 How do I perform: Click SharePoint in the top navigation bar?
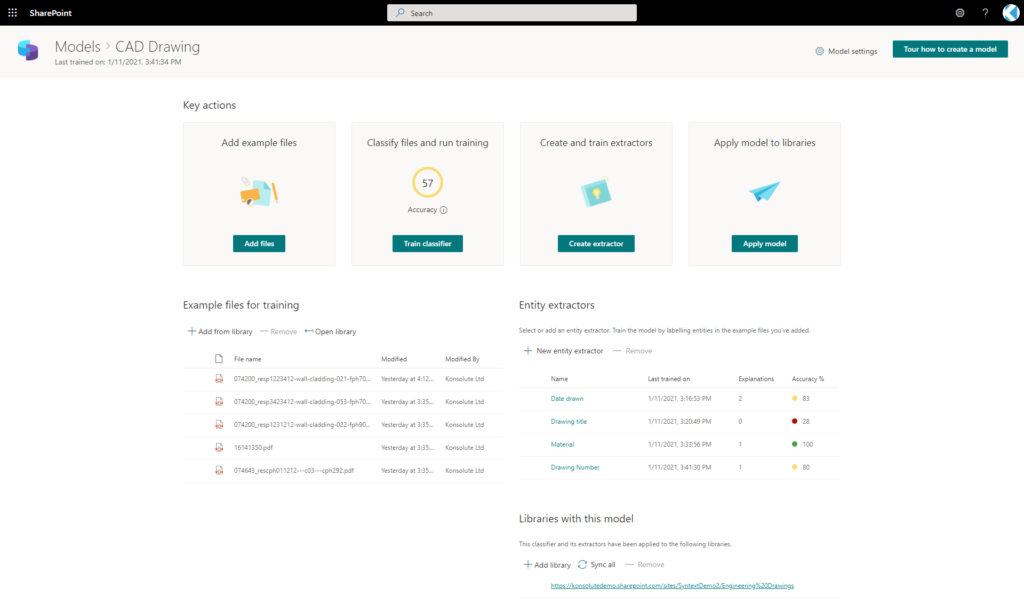49,12
